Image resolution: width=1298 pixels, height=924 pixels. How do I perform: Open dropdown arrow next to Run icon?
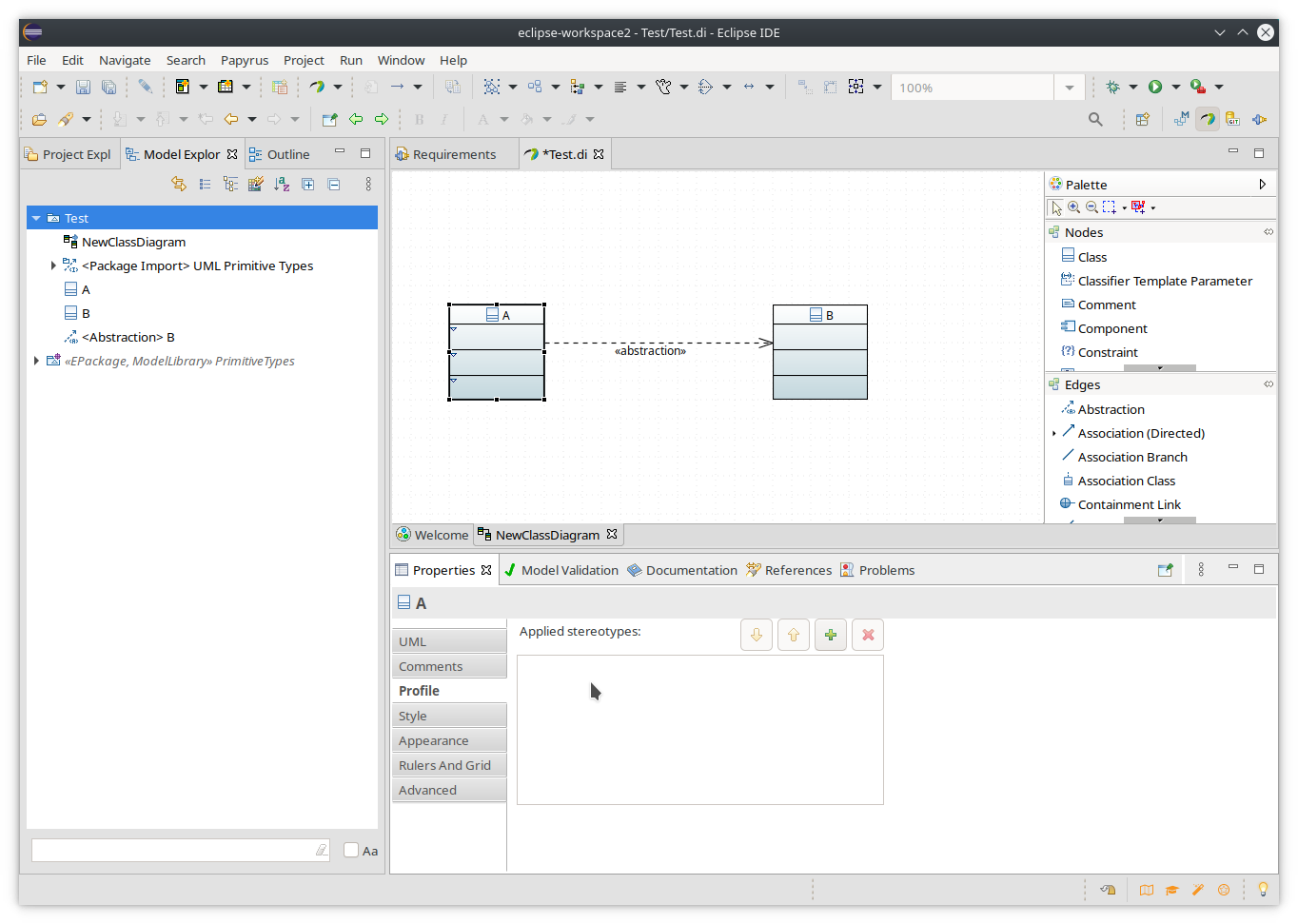pos(1176,87)
